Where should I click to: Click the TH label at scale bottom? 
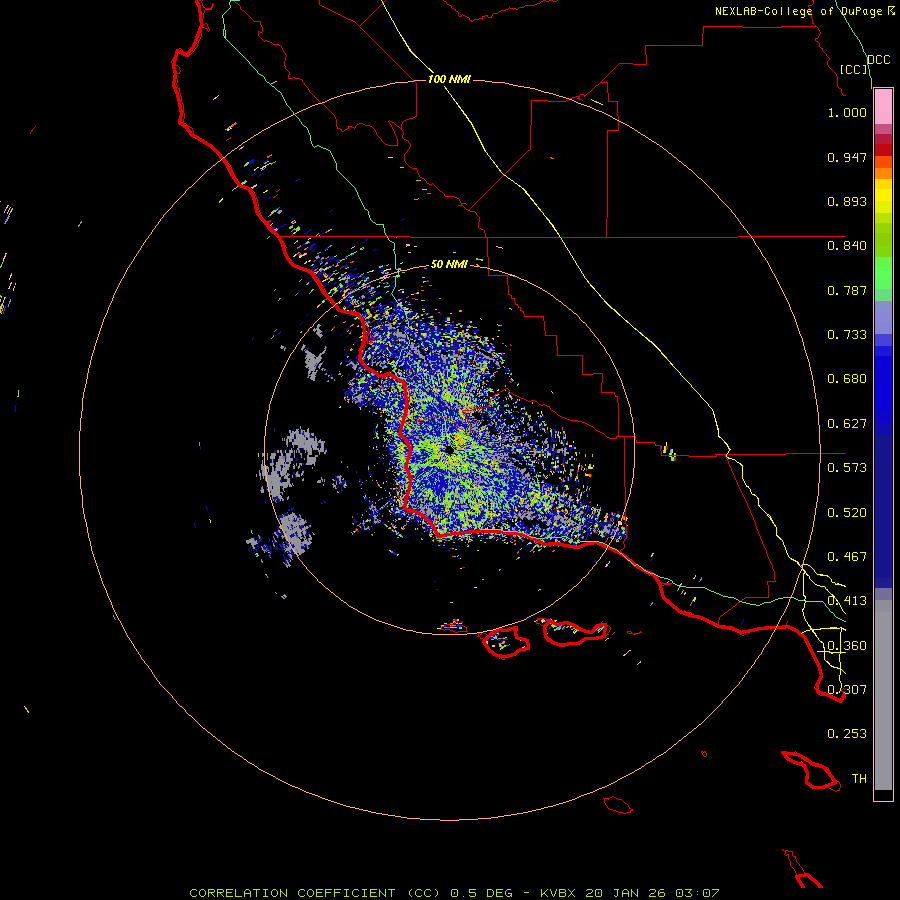(x=859, y=779)
